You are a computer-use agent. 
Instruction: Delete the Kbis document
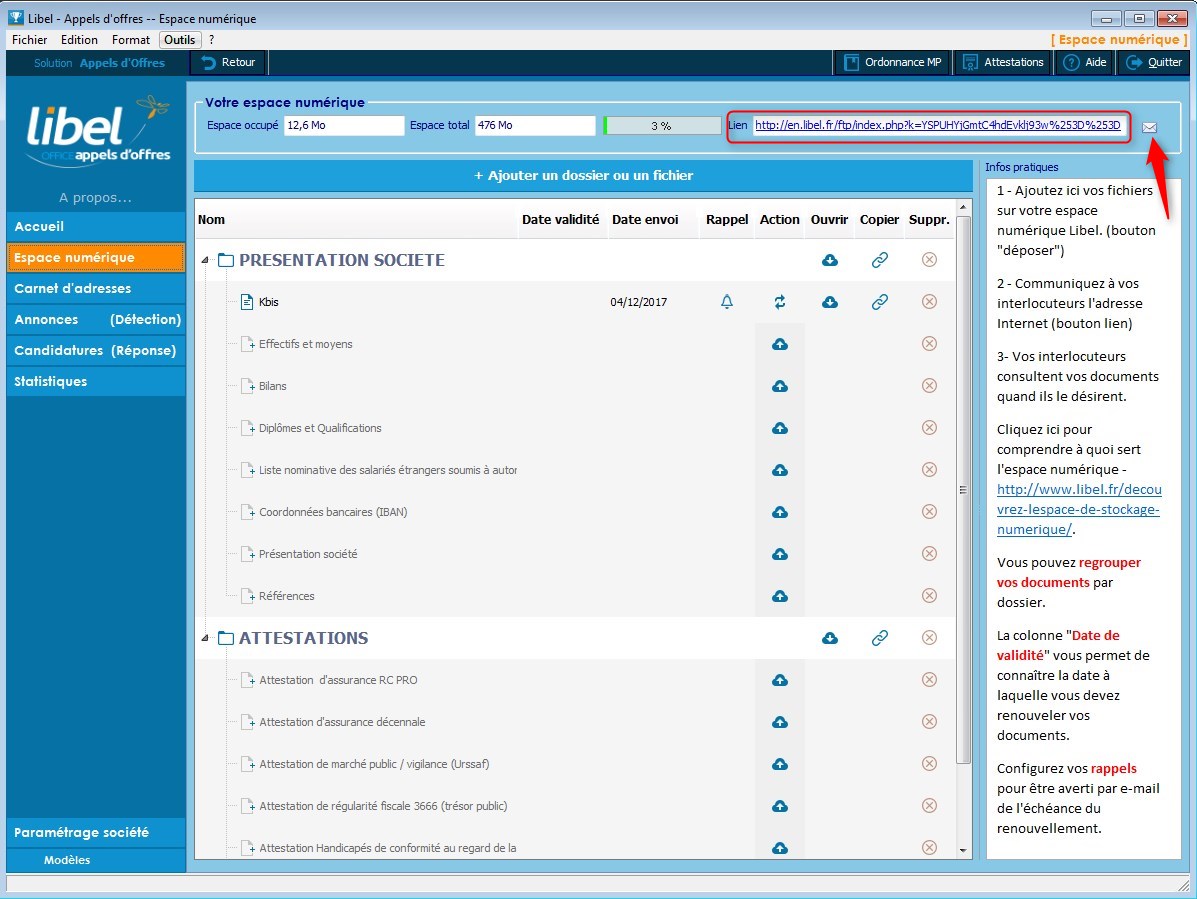tap(929, 302)
